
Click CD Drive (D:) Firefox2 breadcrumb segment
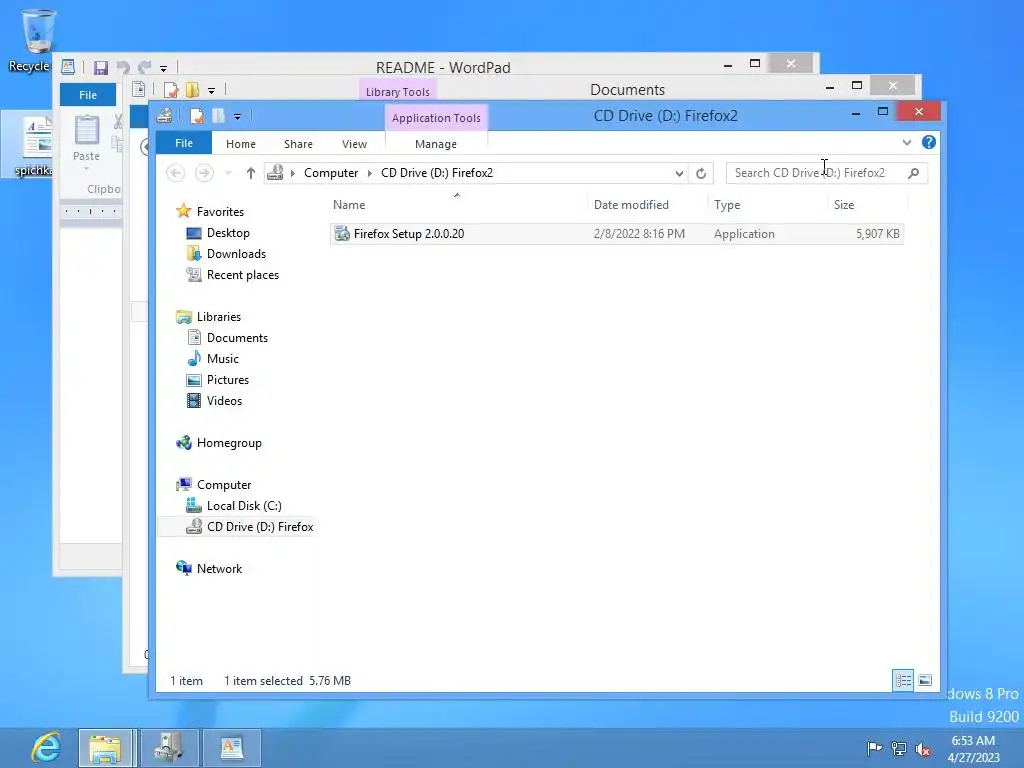click(x=437, y=173)
